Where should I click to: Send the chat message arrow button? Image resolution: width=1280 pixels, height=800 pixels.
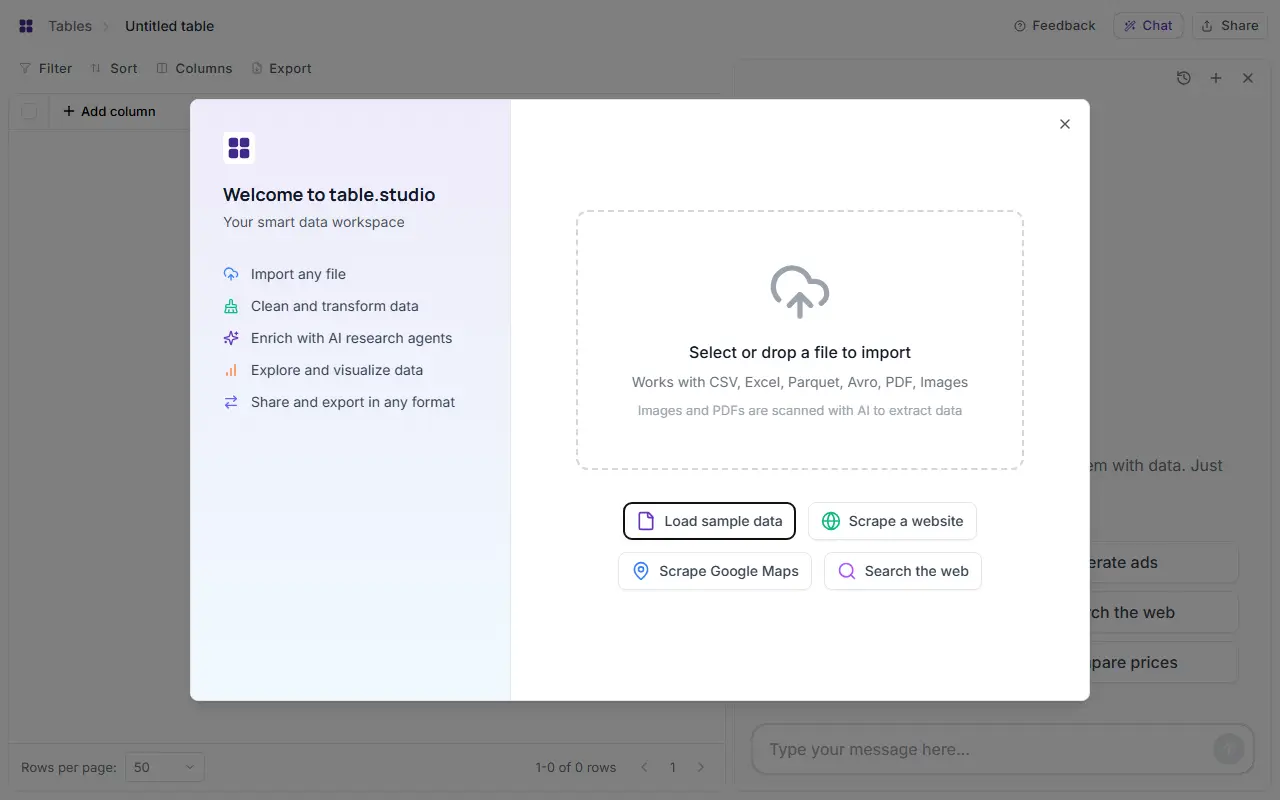pos(1229,749)
